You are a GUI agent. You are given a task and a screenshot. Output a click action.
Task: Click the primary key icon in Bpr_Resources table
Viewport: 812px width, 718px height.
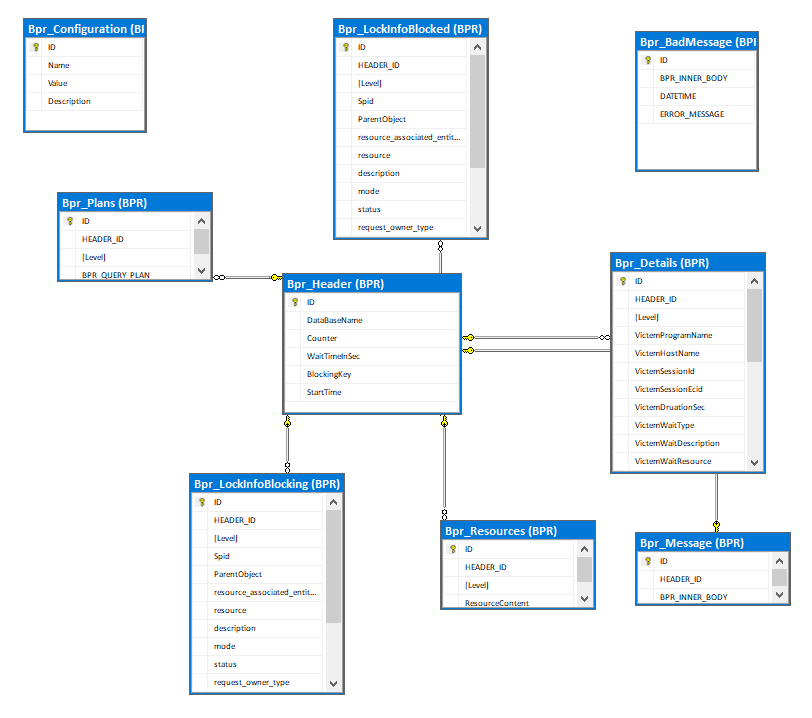(453, 549)
